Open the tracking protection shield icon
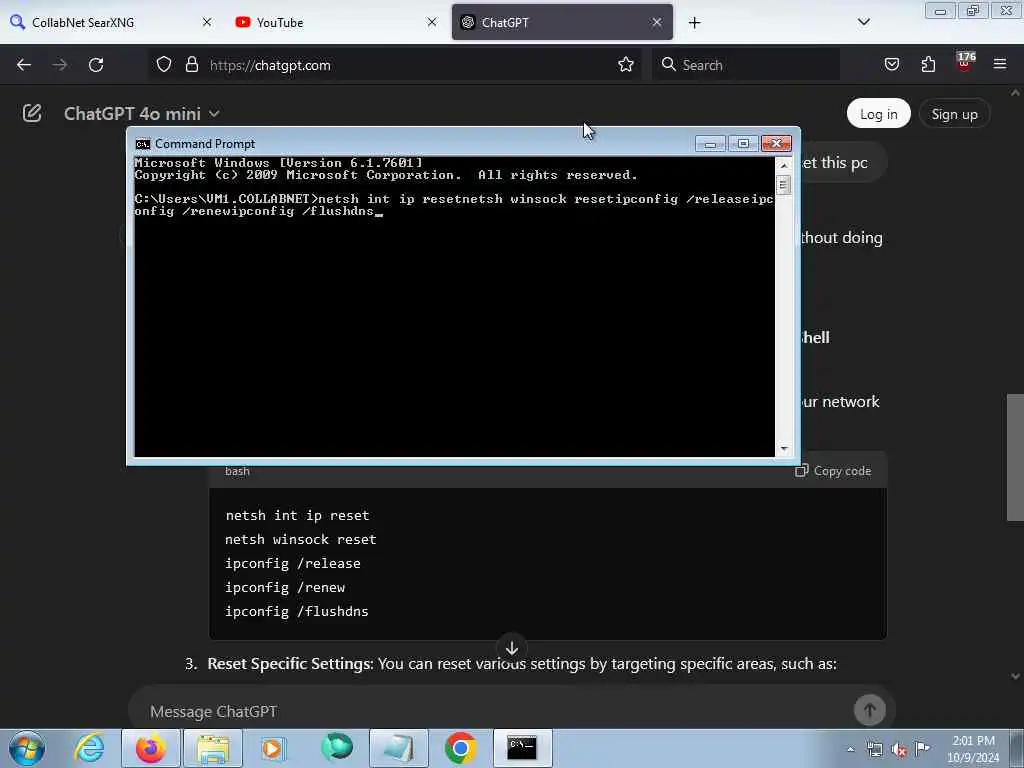 tap(164, 65)
